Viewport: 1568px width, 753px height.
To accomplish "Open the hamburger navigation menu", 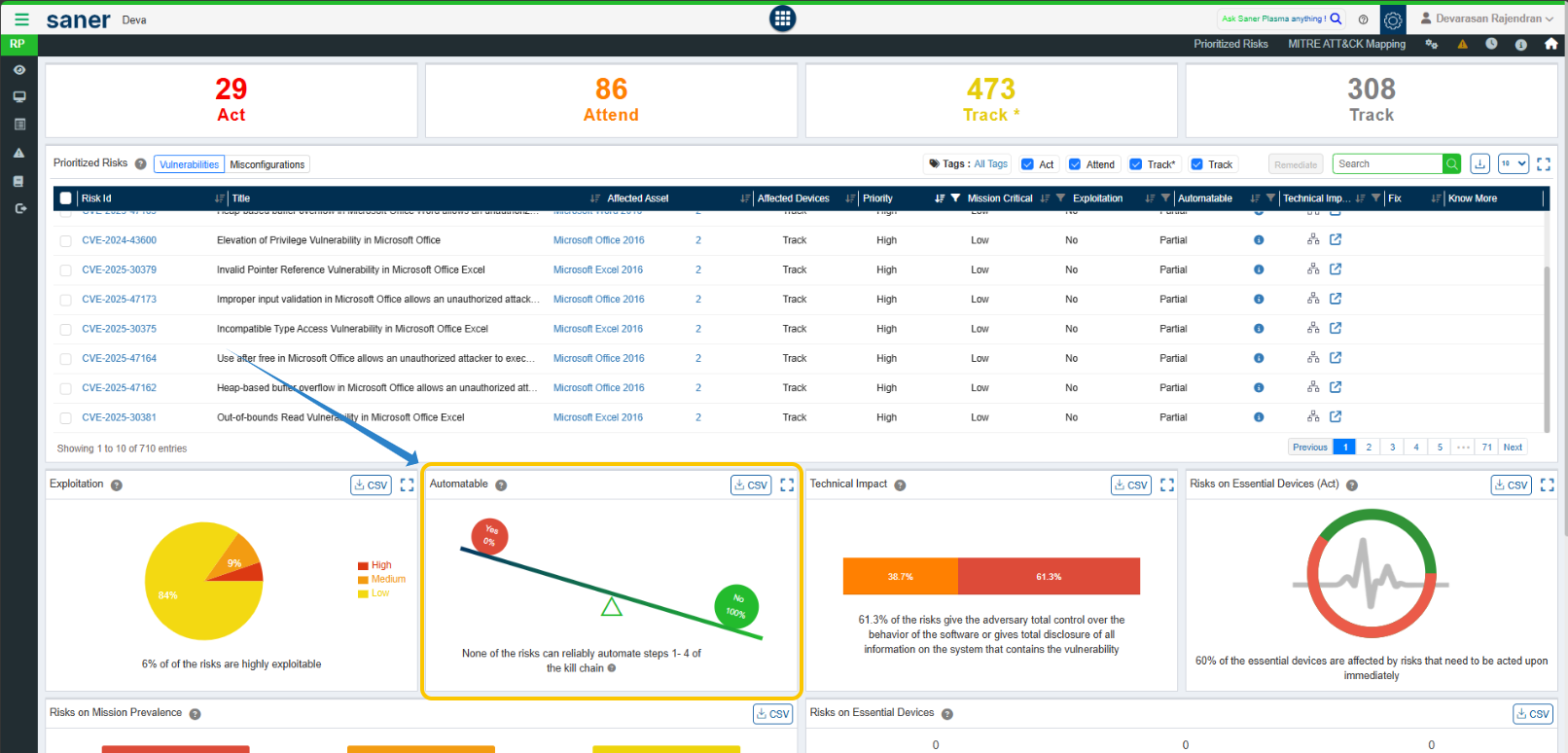I will click(x=21, y=19).
